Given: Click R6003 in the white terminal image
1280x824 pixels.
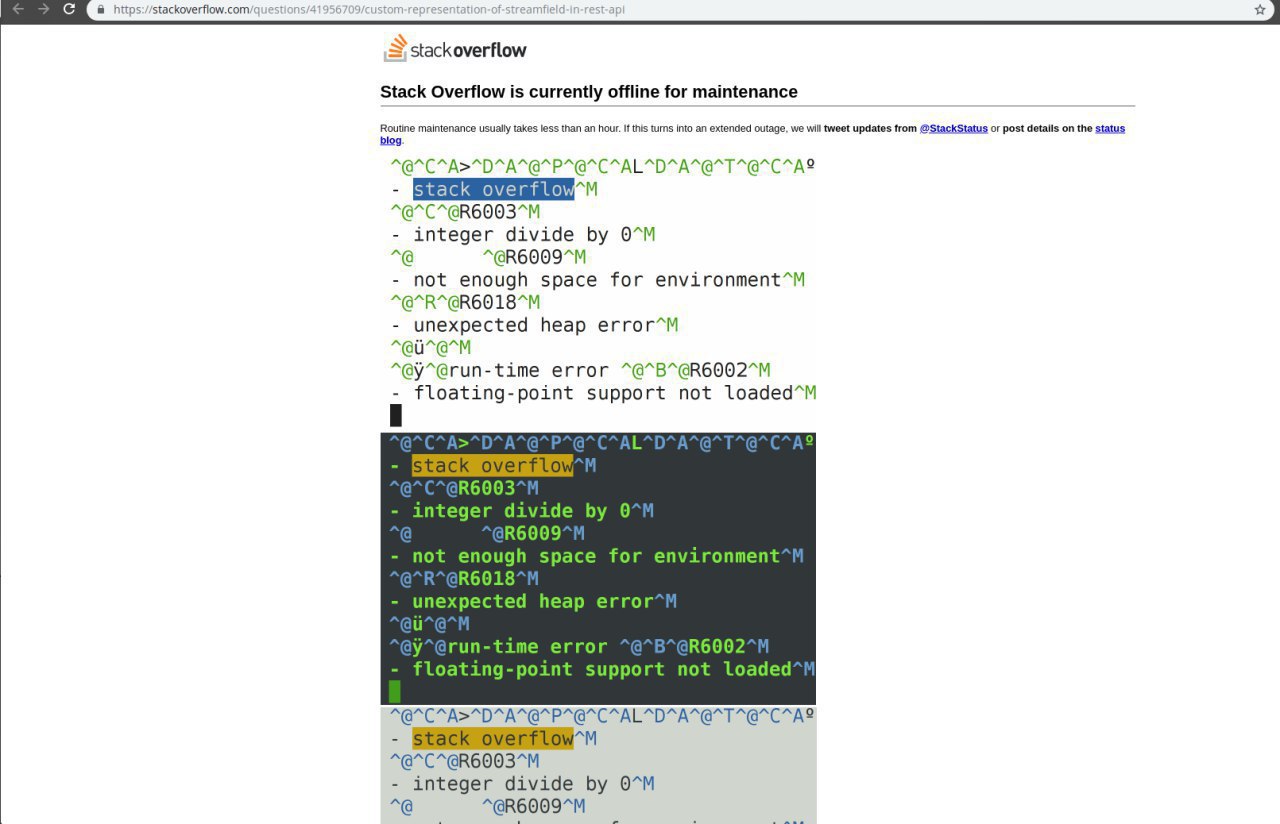Looking at the screenshot, I should tap(488, 212).
